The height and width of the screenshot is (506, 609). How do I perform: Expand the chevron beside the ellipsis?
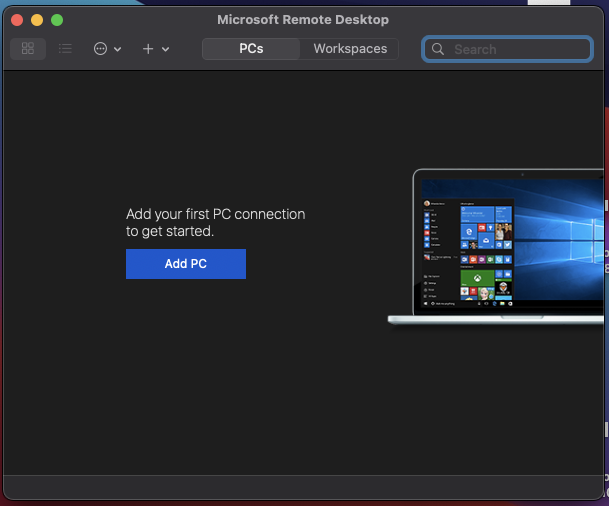[x=118, y=49]
